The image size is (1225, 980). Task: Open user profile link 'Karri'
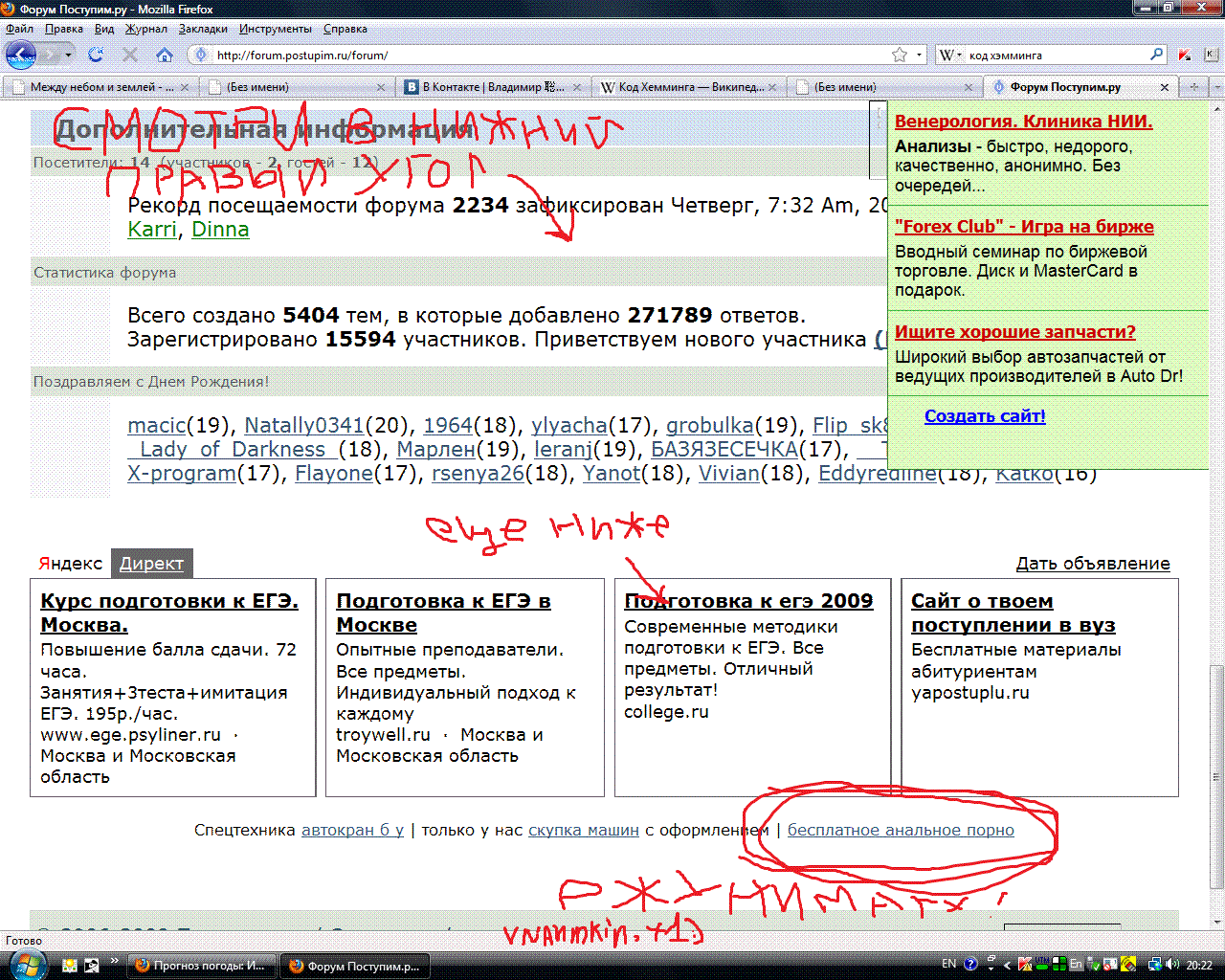[x=152, y=230]
